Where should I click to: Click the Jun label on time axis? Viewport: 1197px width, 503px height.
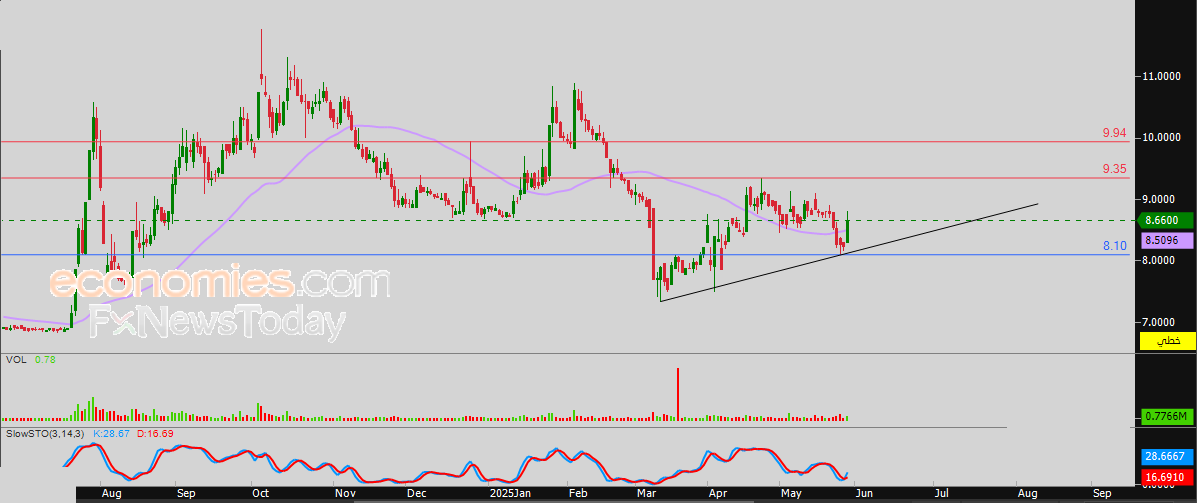click(863, 494)
